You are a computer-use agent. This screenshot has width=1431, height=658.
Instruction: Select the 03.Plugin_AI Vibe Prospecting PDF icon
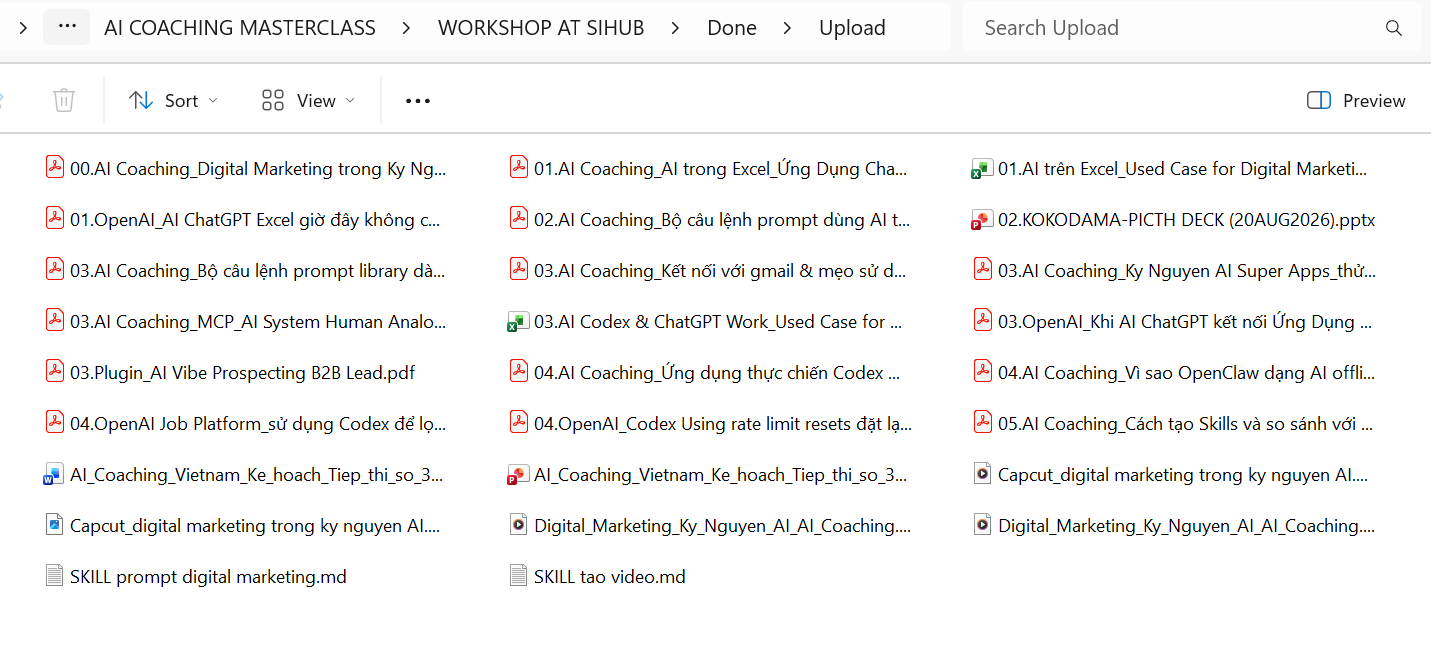click(54, 373)
